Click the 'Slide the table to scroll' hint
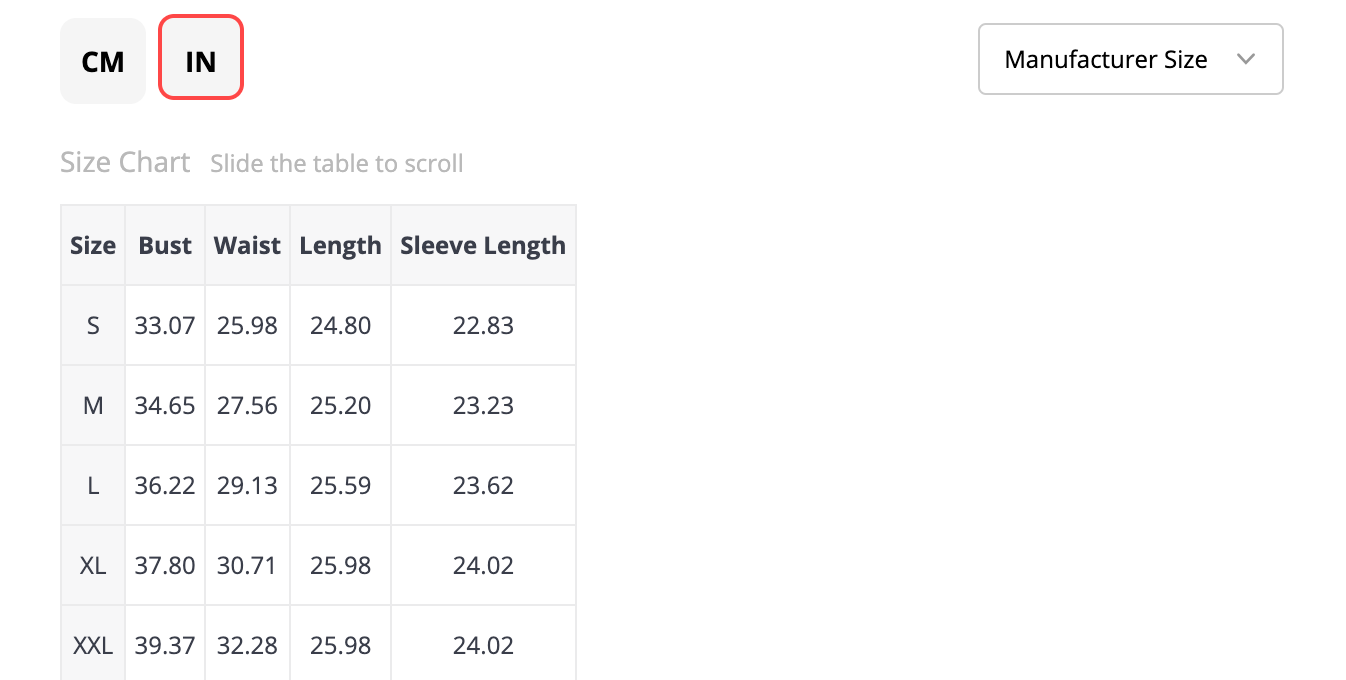 point(337,163)
